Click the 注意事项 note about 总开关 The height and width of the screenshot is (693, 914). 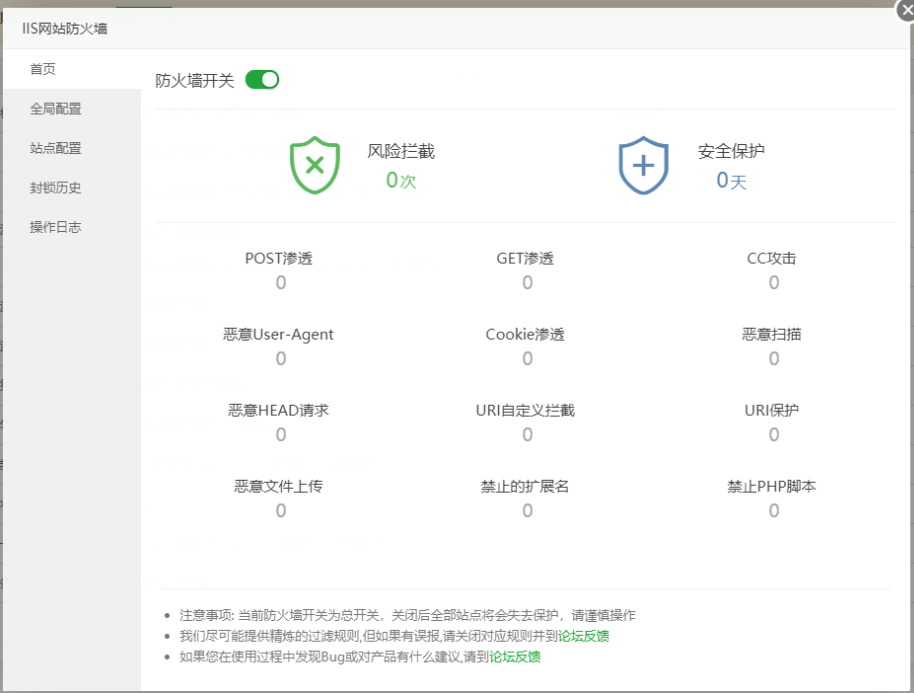tap(407, 615)
